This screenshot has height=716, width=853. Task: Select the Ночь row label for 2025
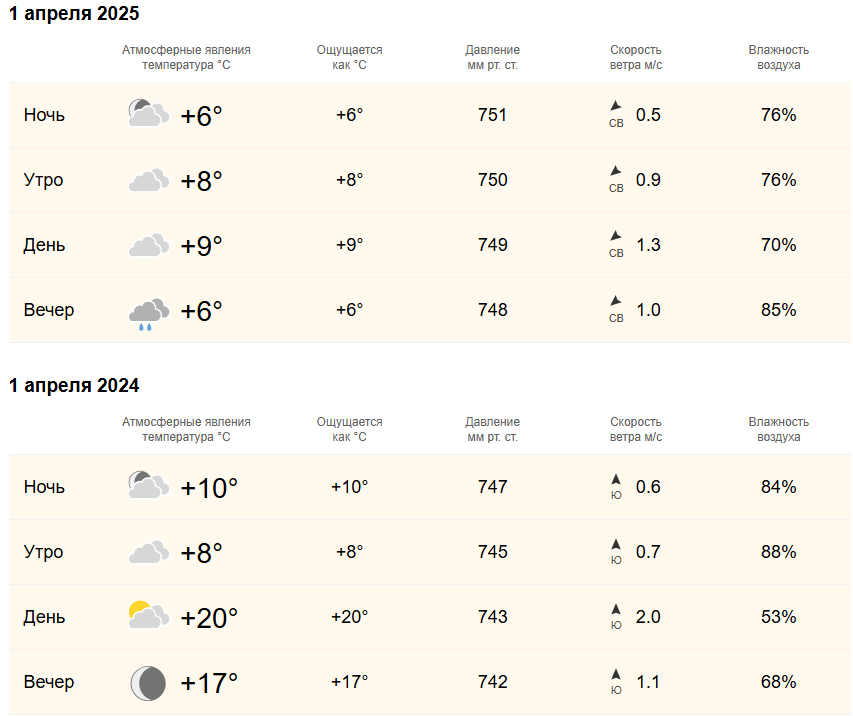click(x=44, y=115)
